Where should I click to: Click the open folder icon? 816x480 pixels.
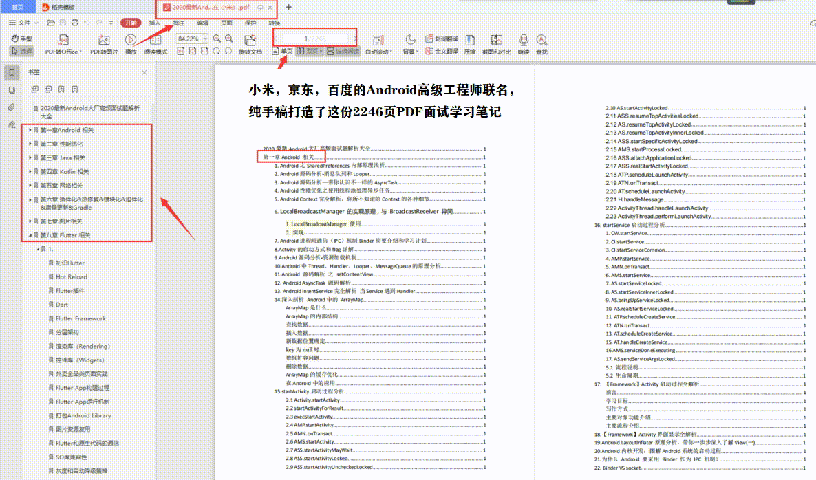point(50,23)
